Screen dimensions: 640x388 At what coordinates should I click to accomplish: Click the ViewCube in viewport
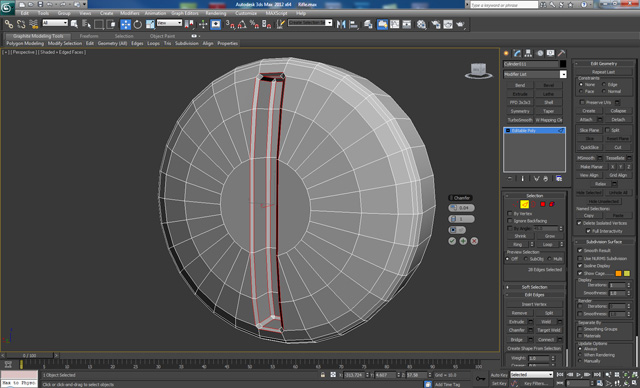478,70
